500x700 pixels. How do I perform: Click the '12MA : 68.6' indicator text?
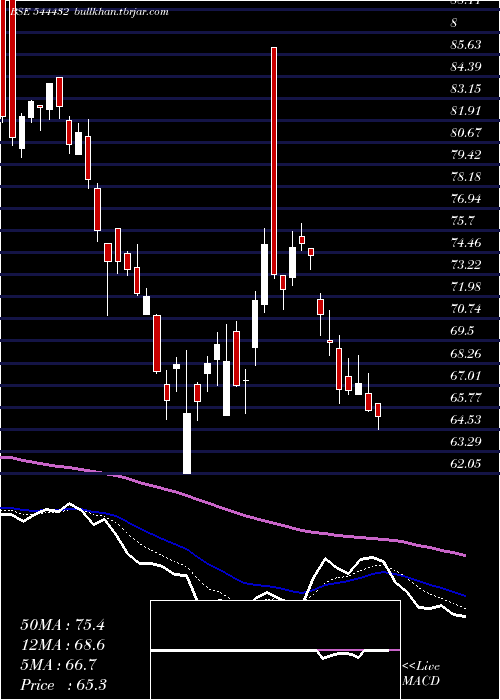(x=62, y=645)
